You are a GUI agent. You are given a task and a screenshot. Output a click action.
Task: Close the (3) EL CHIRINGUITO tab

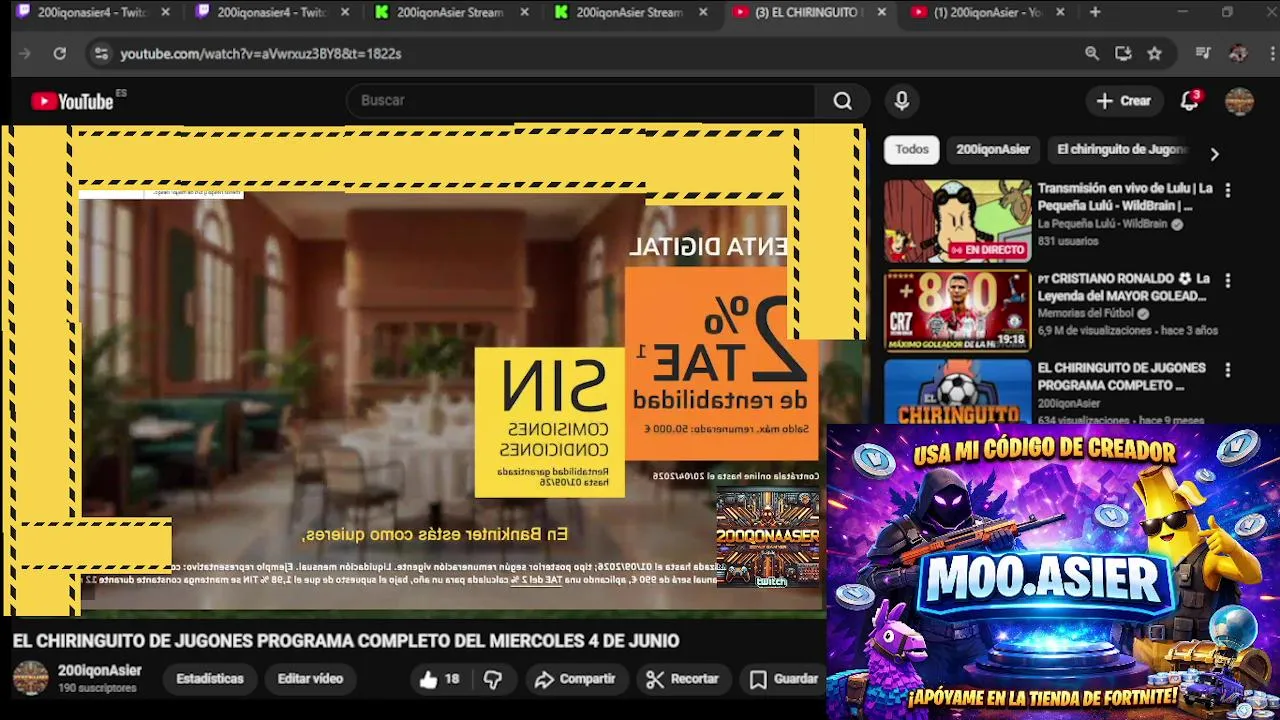(881, 12)
